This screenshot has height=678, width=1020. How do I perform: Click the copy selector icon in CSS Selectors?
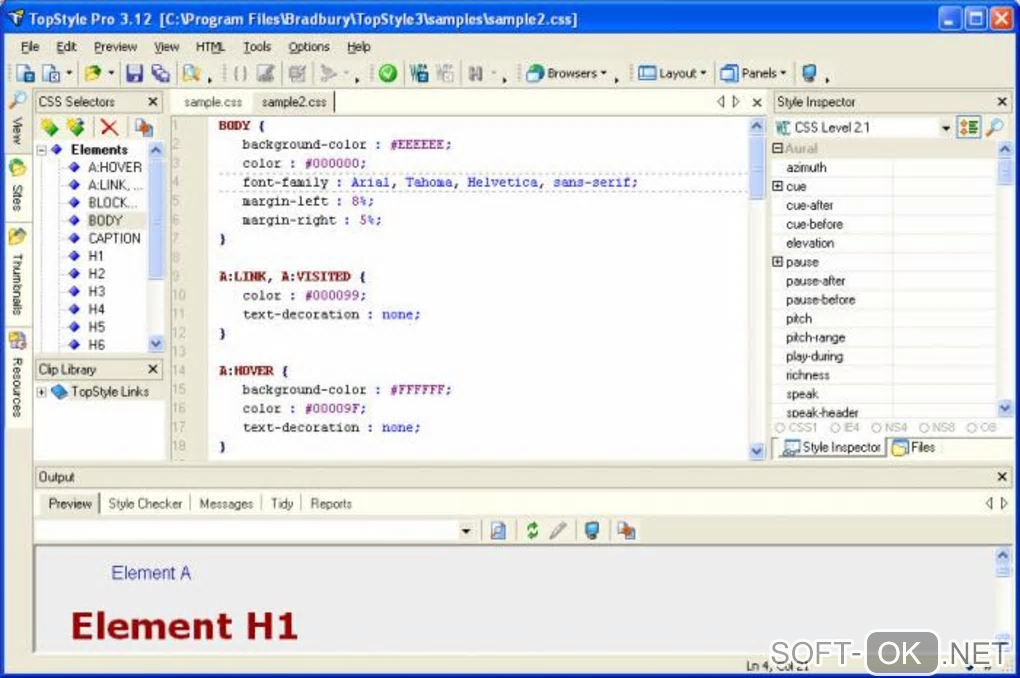[x=144, y=127]
